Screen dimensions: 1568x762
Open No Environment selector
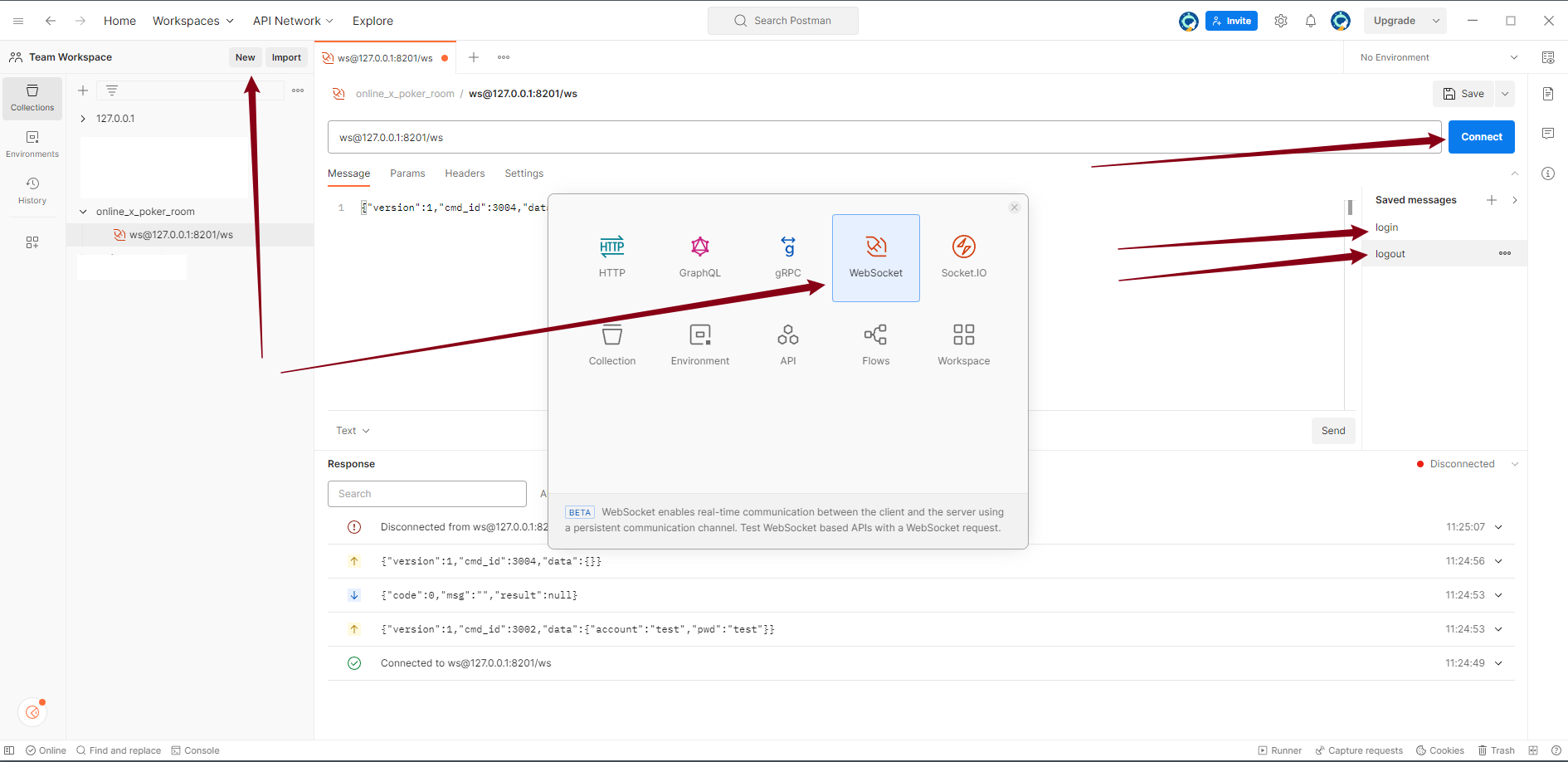[1439, 57]
